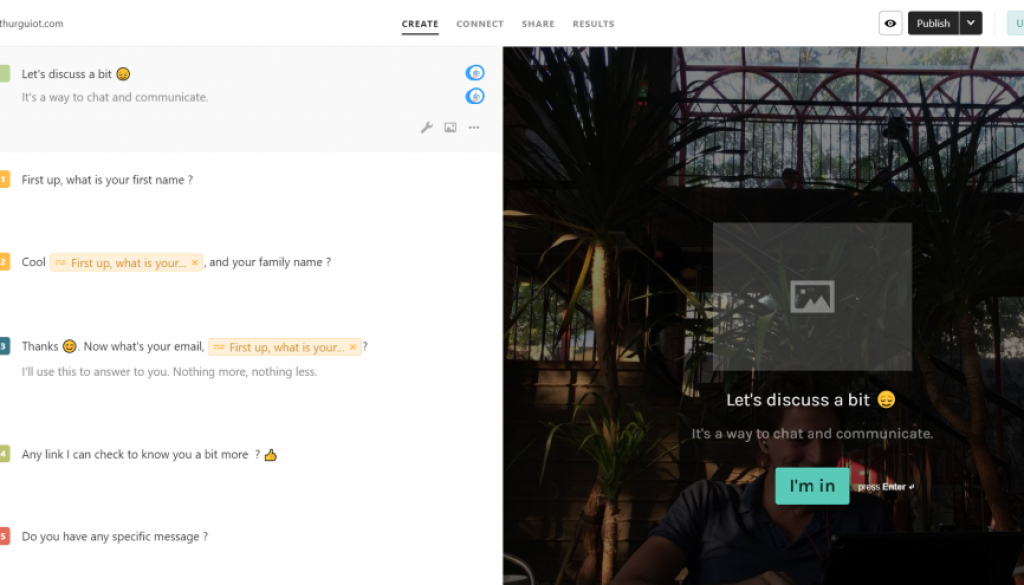This screenshot has width=1024, height=585.
Task: Open welcome screen settings wrench icon
Action: (x=426, y=127)
